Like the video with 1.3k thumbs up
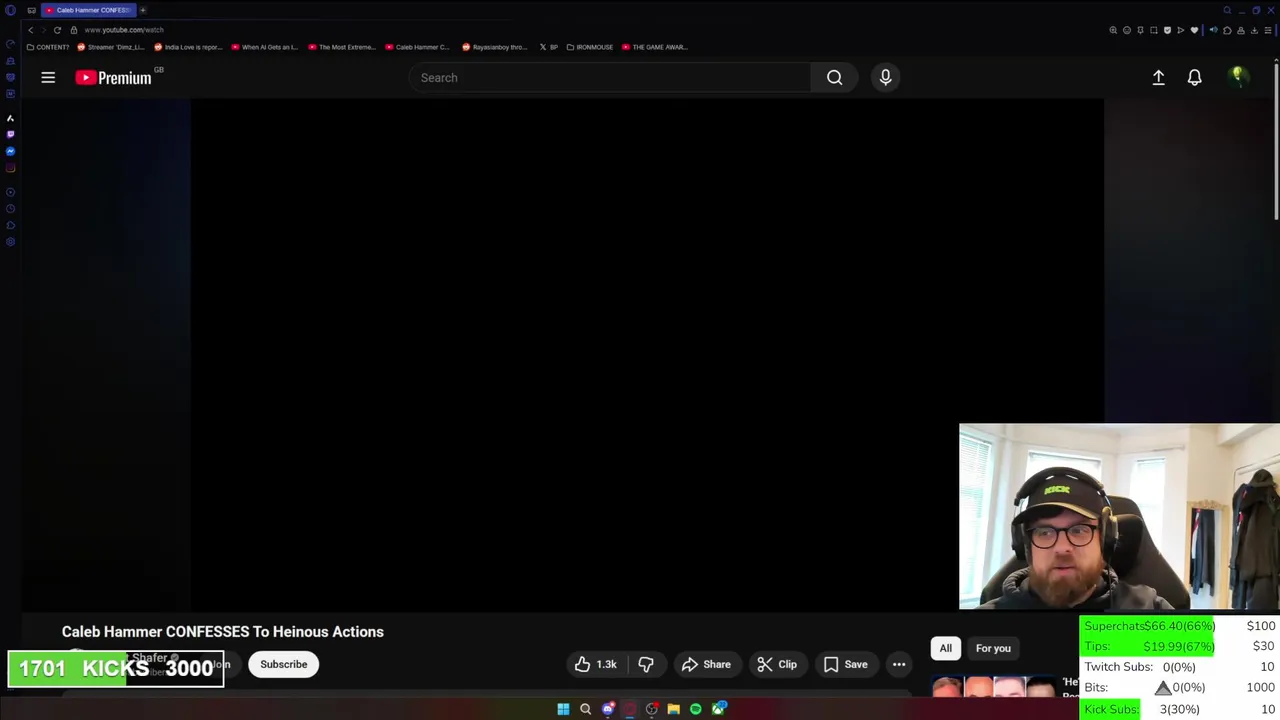Image resolution: width=1280 pixels, height=720 pixels. point(597,664)
